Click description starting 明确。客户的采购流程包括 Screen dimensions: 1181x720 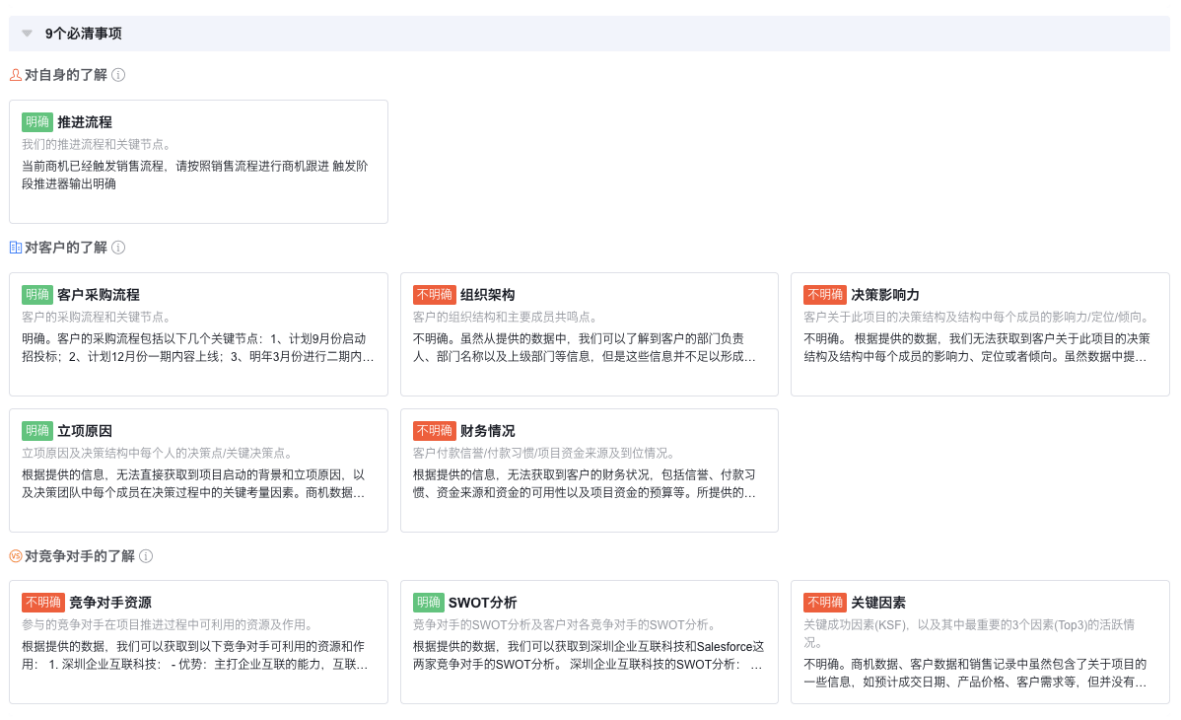click(x=198, y=347)
